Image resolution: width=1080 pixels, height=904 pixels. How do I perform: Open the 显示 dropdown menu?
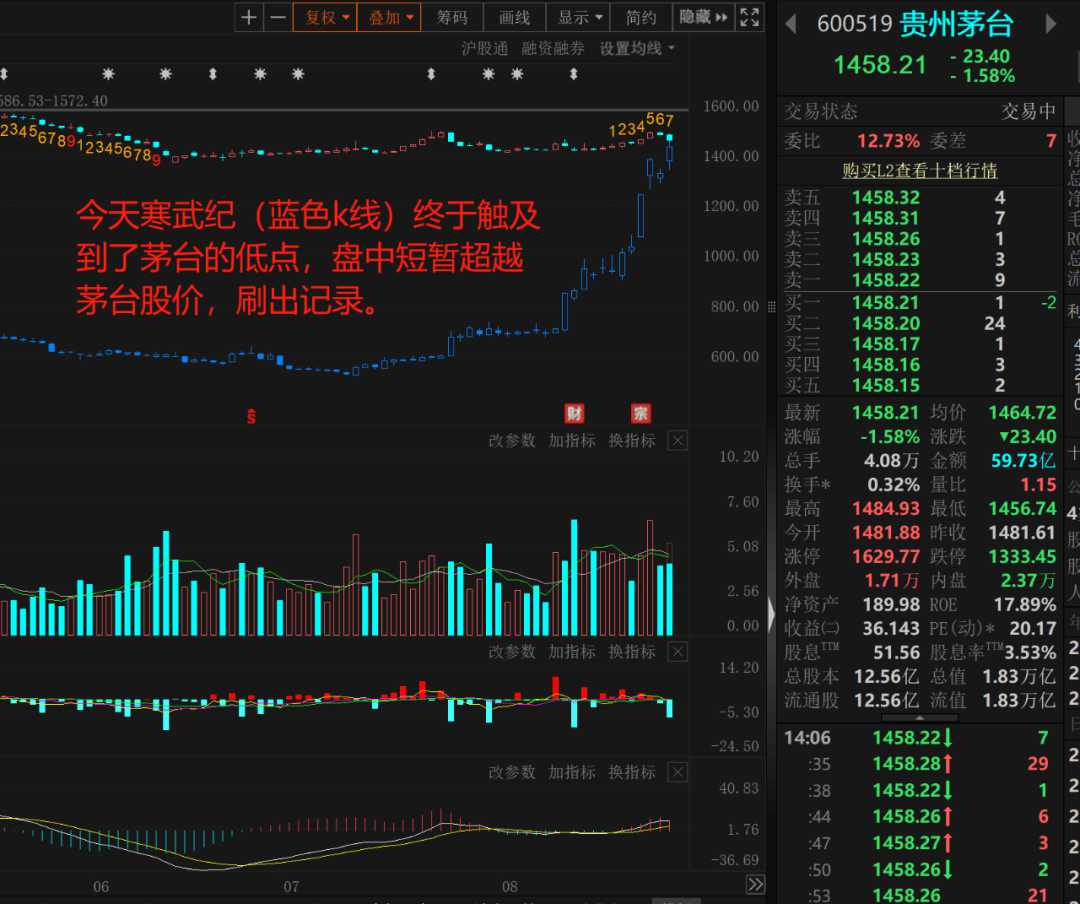pyautogui.click(x=578, y=17)
